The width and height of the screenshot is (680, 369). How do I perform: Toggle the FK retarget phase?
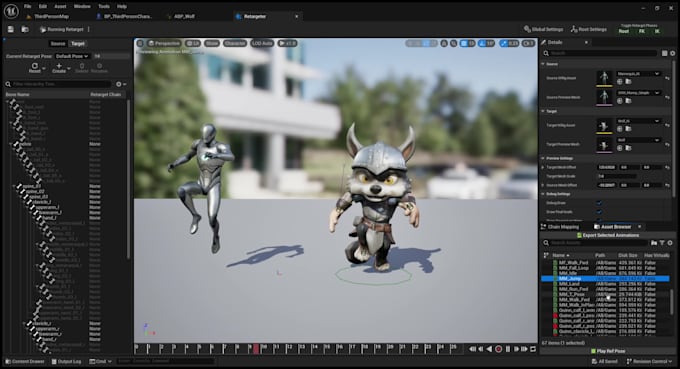tap(641, 31)
